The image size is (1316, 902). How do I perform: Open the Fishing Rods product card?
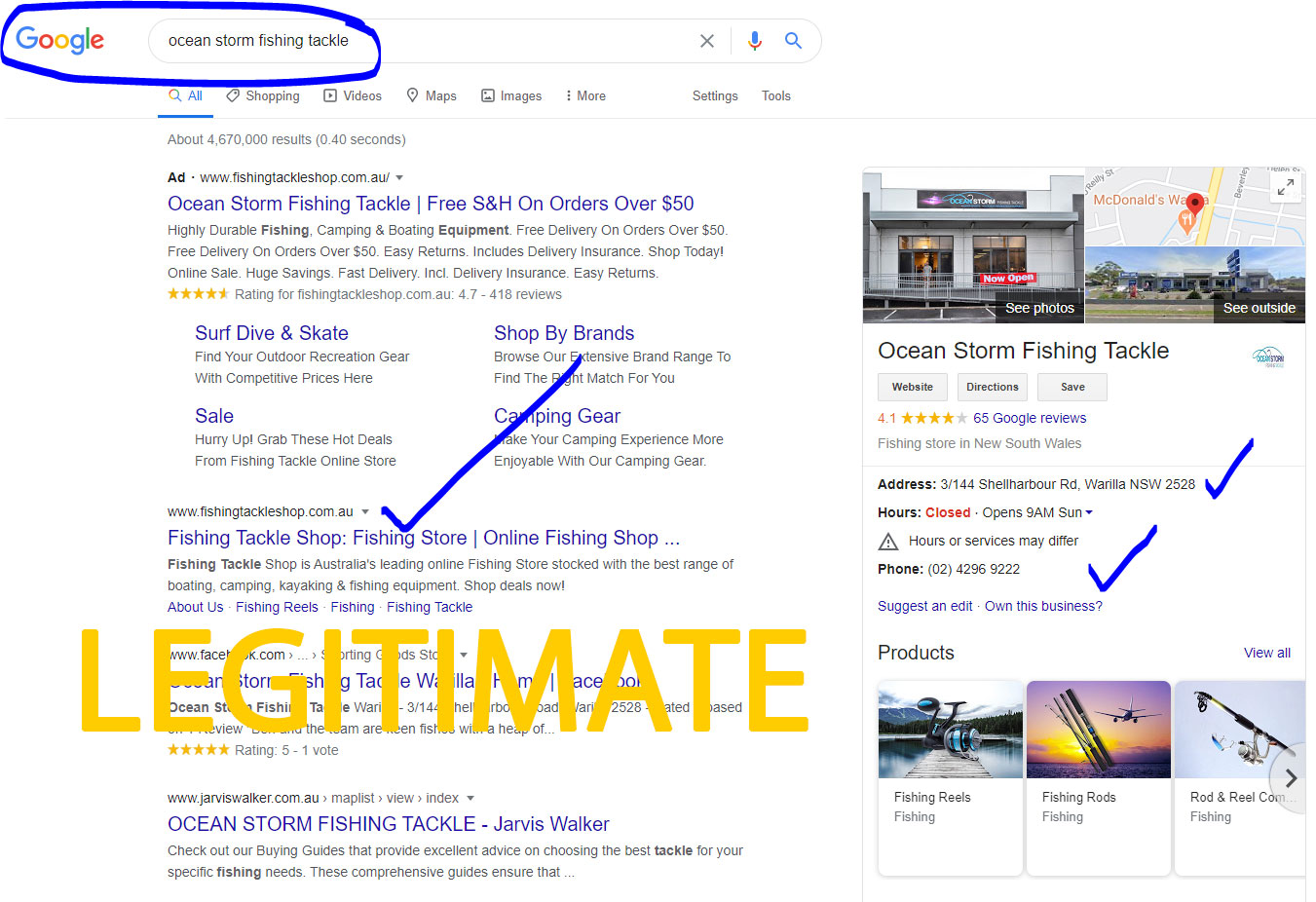click(x=1099, y=777)
